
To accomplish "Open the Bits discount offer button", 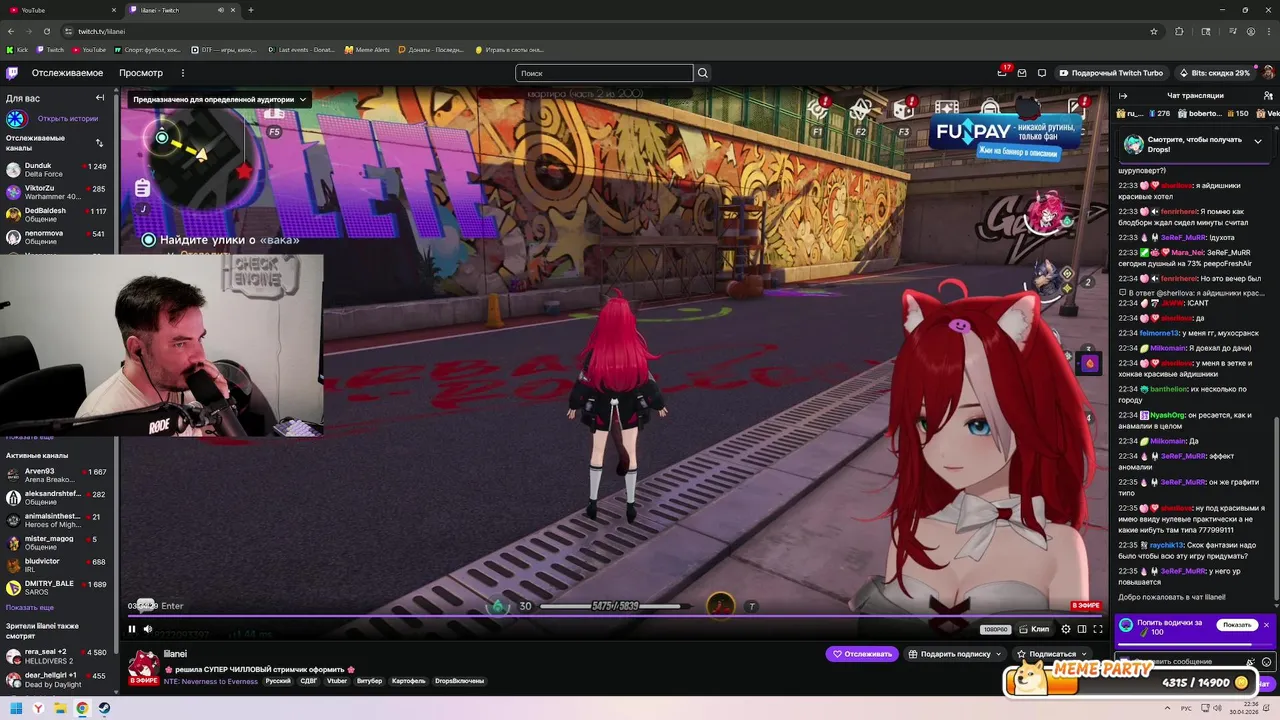I will pos(1214,73).
